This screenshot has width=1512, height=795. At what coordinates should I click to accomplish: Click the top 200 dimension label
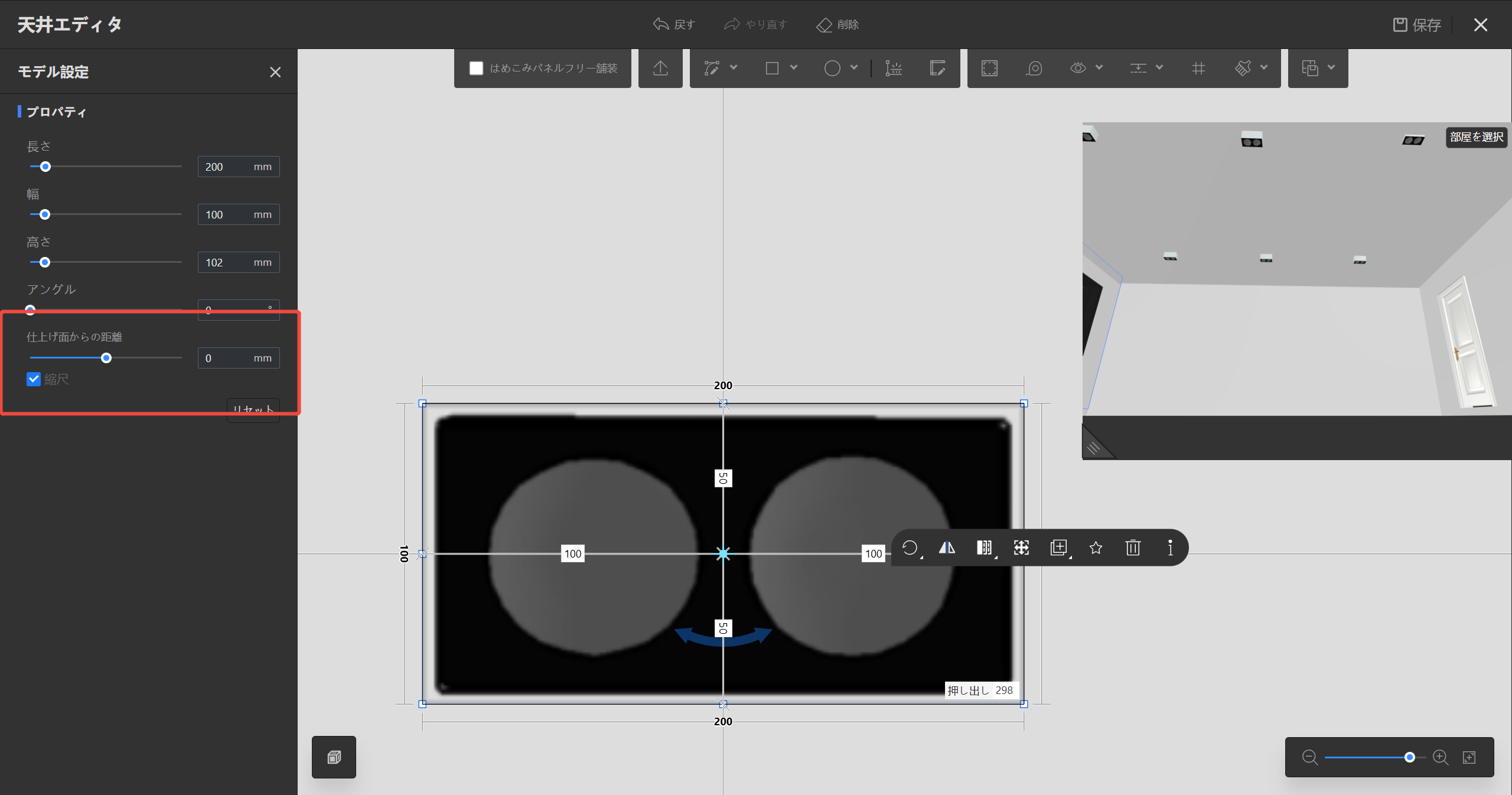pos(723,385)
